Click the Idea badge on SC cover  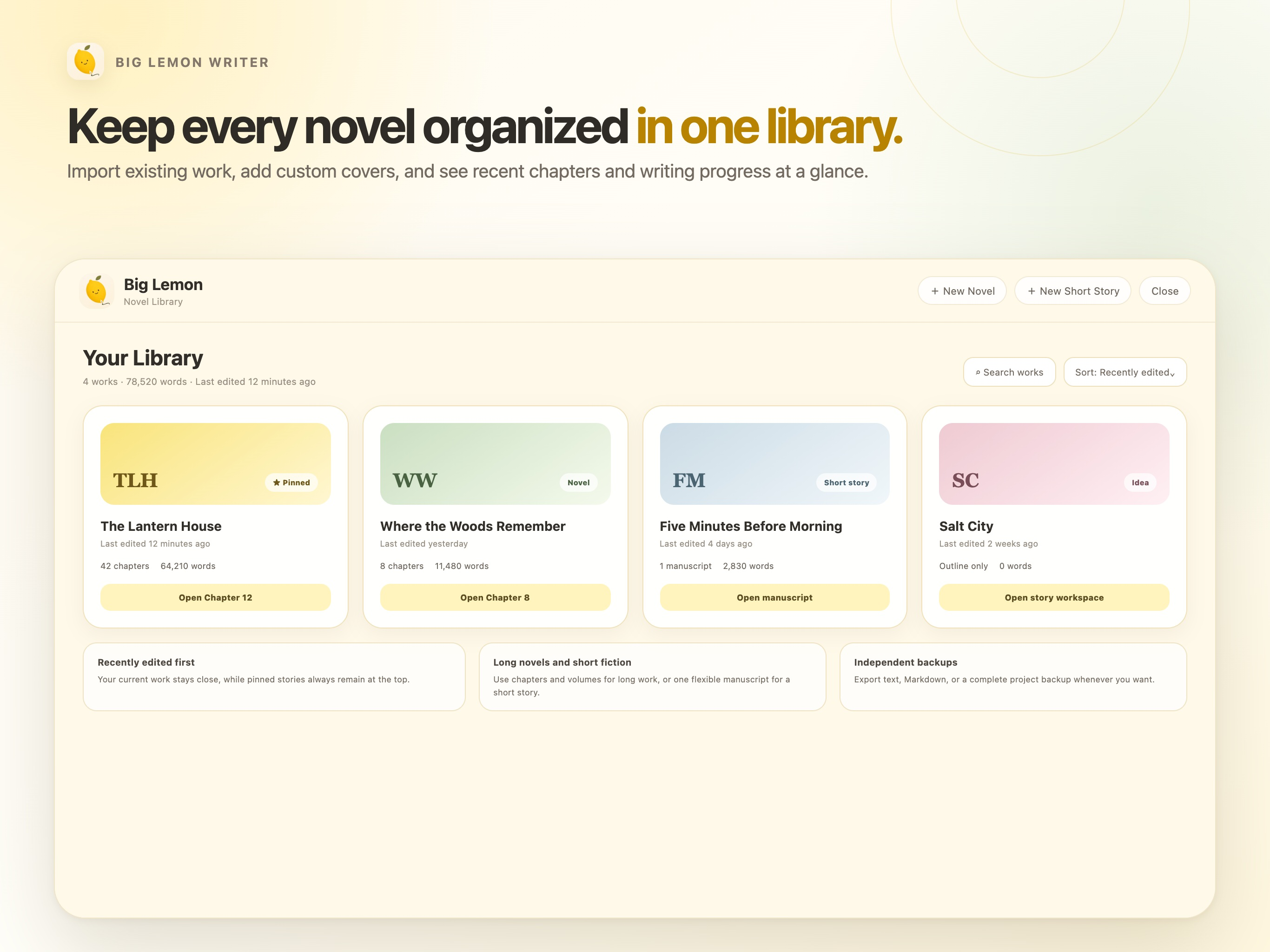pyautogui.click(x=1140, y=483)
